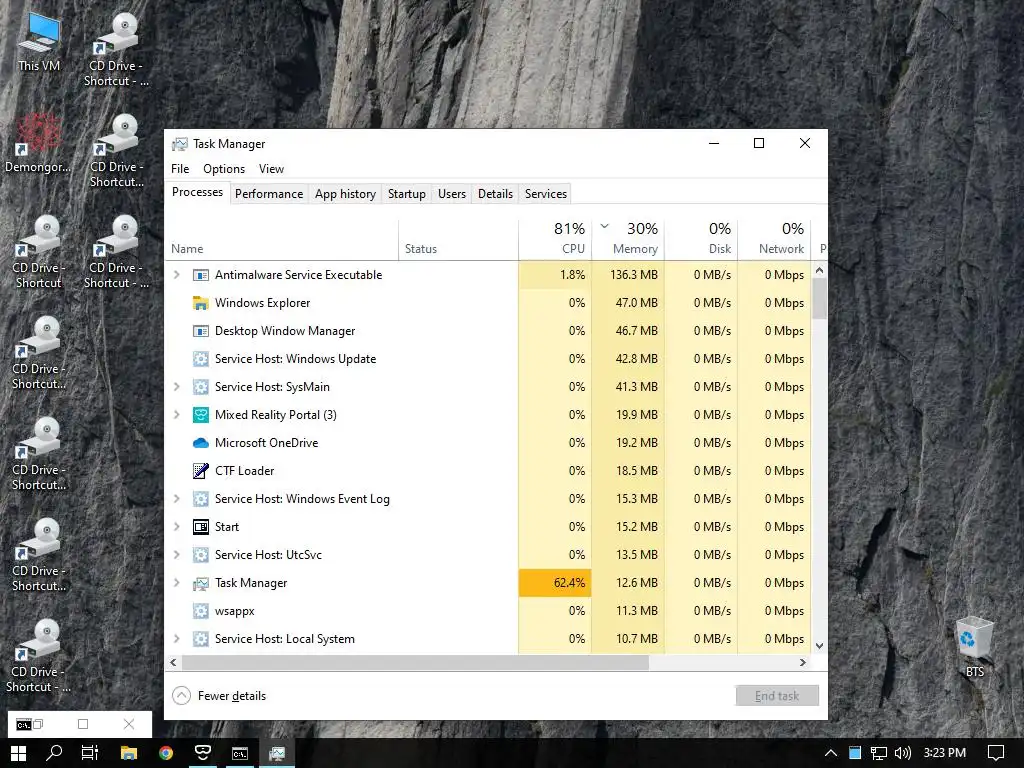Image resolution: width=1024 pixels, height=768 pixels.
Task: Expand the Antimalware Service Executable row
Action: tap(176, 275)
